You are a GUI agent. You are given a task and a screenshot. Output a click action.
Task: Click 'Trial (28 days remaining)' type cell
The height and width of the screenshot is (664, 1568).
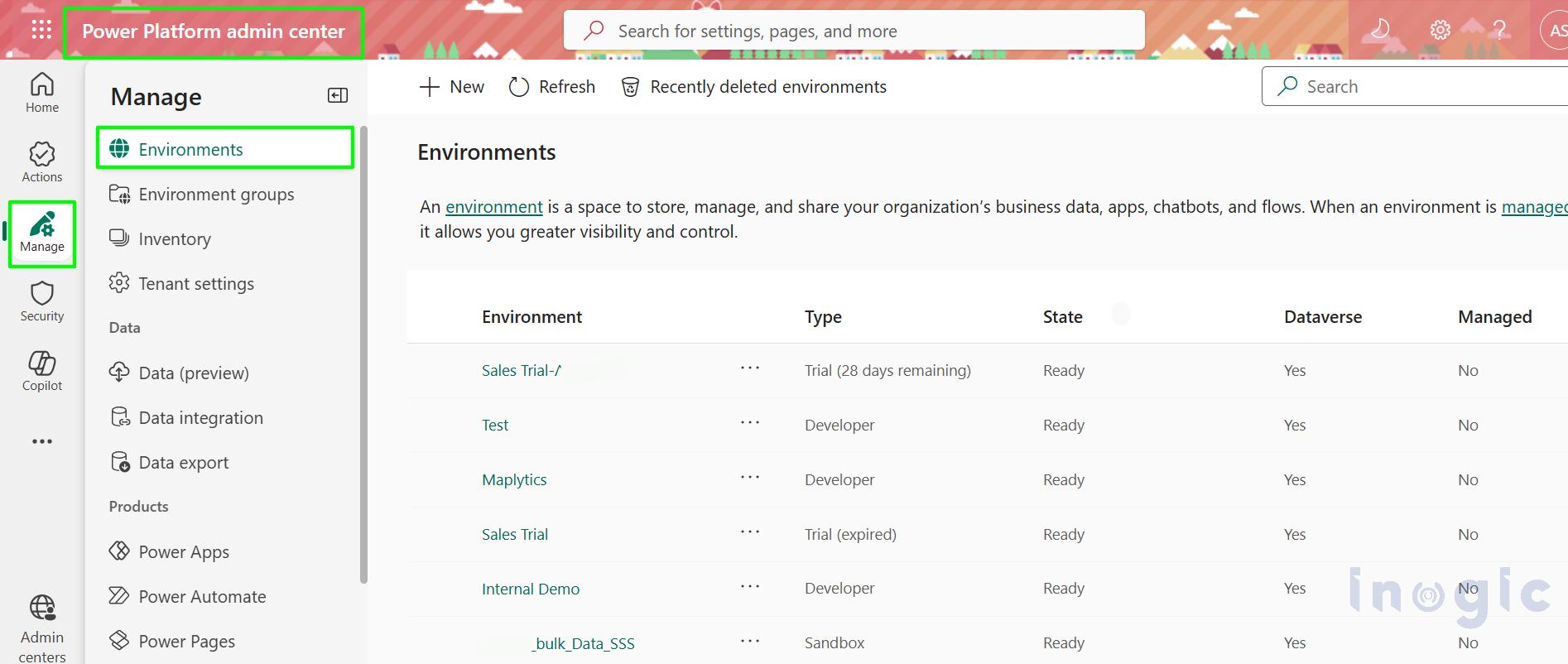(887, 370)
